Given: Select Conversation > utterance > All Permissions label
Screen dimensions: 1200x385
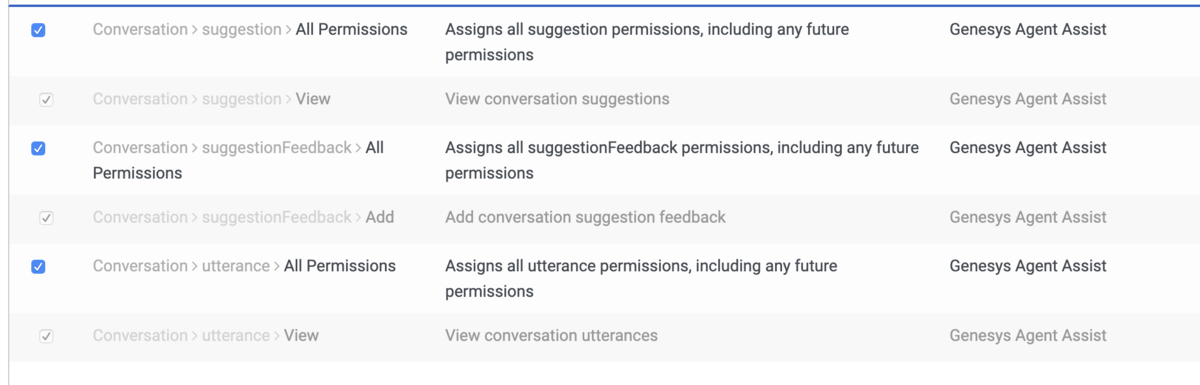Looking at the screenshot, I should pos(244,266).
